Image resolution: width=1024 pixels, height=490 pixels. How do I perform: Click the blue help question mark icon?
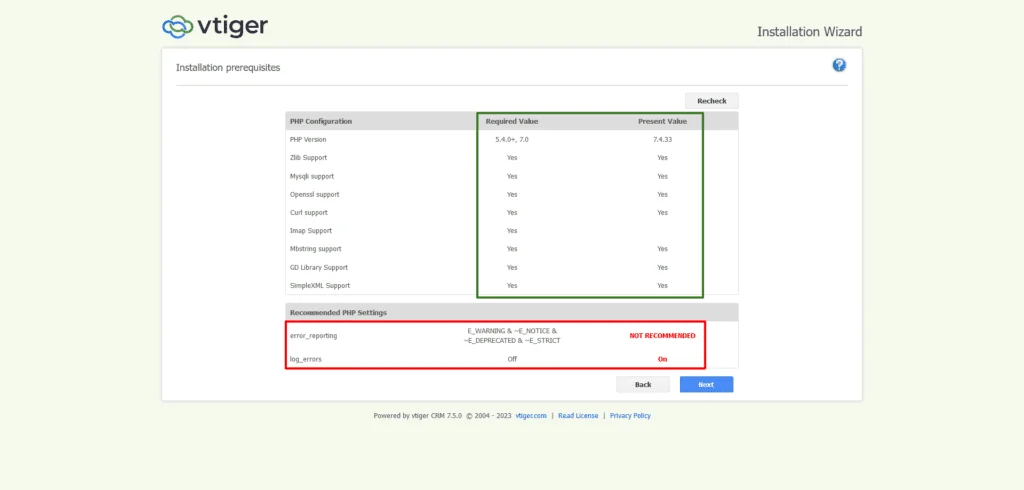(839, 65)
